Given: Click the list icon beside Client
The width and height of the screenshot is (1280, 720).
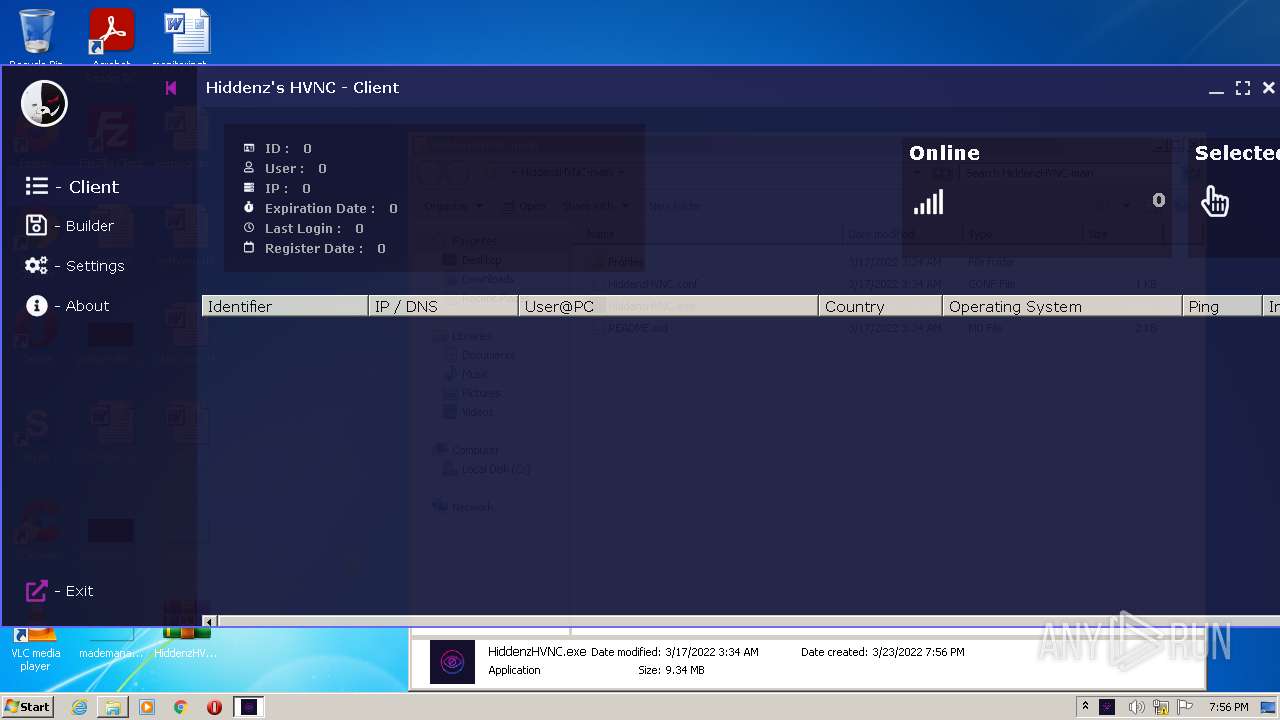Looking at the screenshot, I should [x=37, y=186].
